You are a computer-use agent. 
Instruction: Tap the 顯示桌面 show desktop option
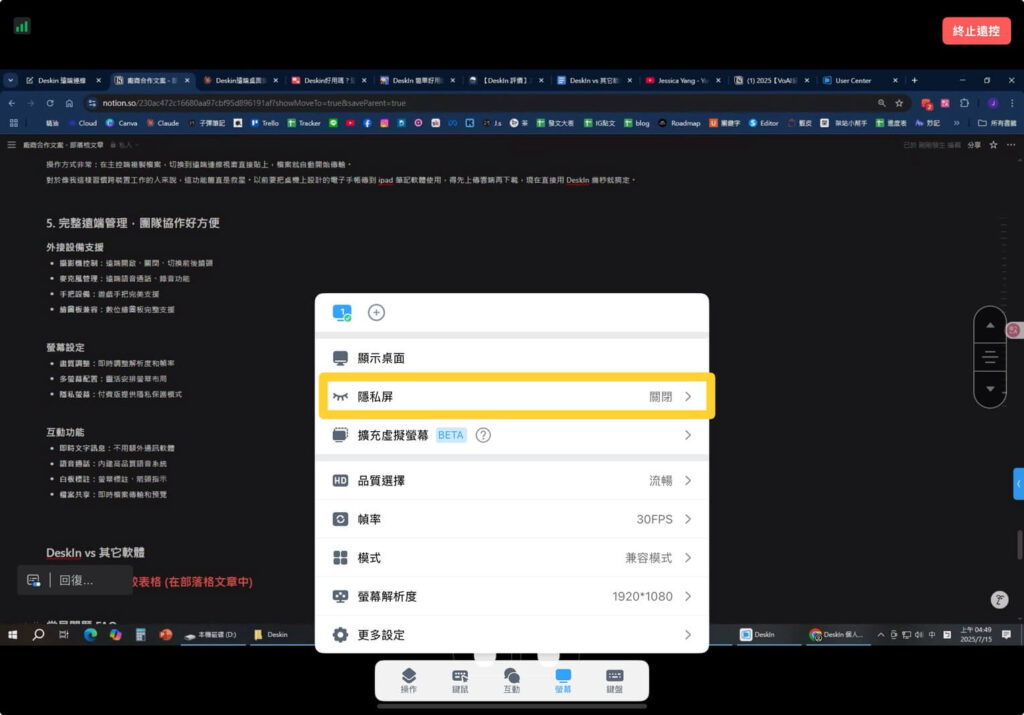[512, 358]
